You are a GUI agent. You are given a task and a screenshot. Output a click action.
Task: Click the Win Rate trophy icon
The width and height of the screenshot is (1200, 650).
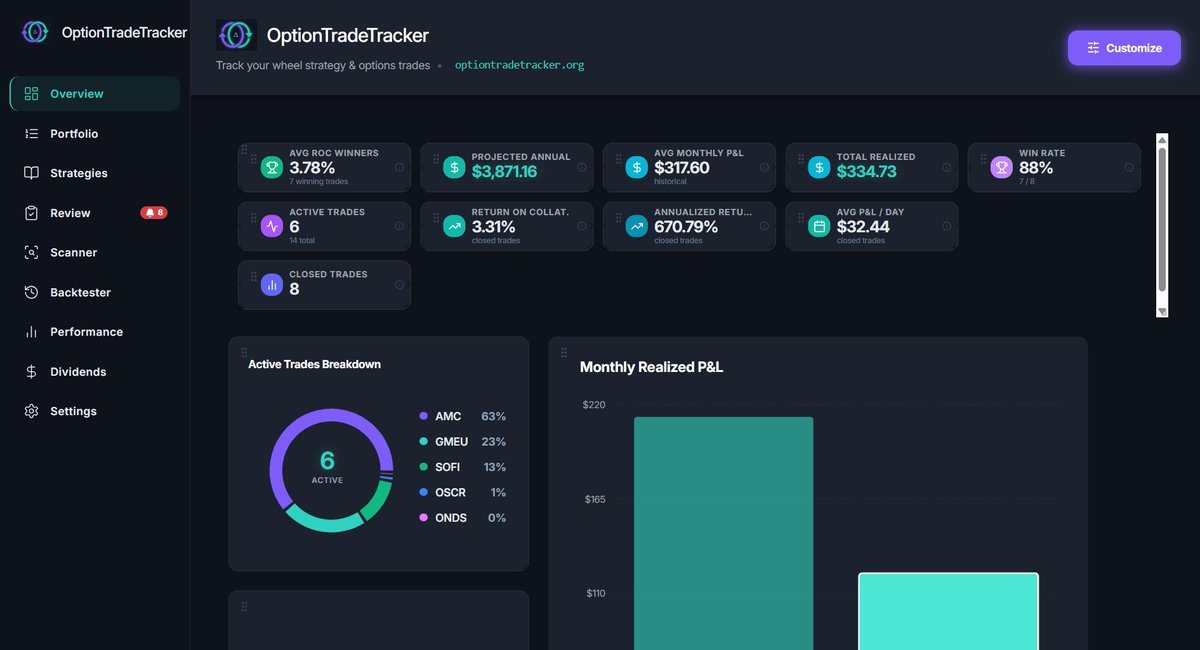1001,168
